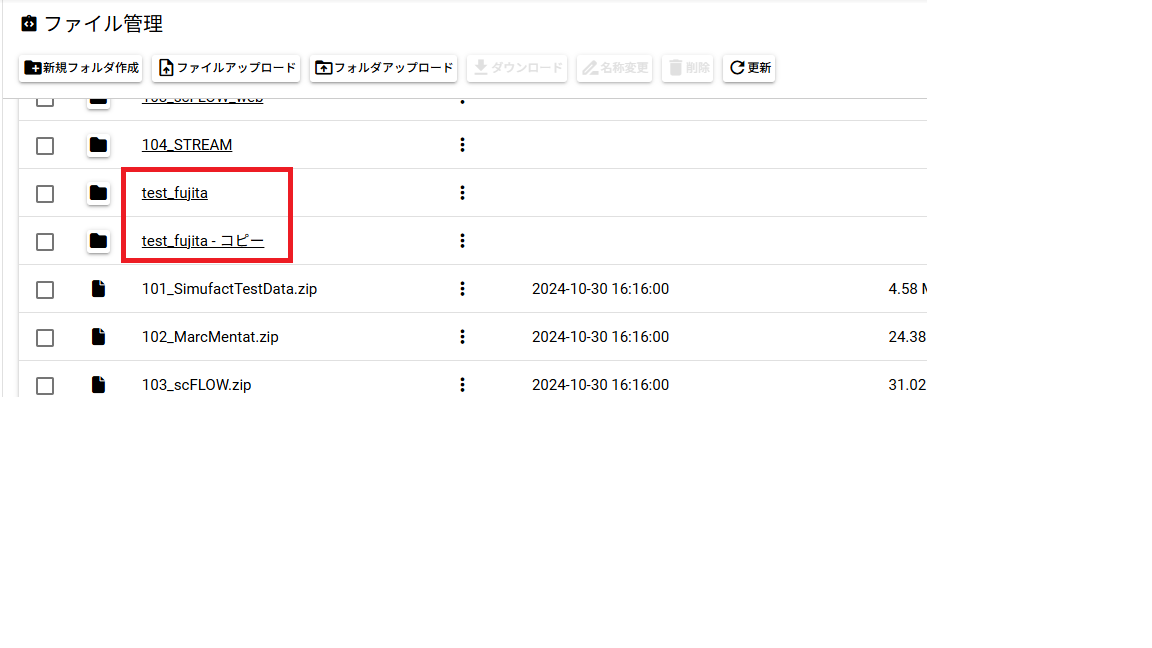Click the folder icon for test_fujita - コピー
Image resolution: width=1152 pixels, height=648 pixels.
tap(98, 241)
